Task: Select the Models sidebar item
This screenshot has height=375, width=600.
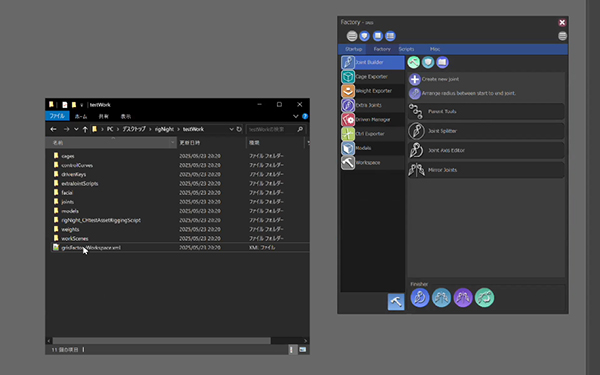Action: coord(372,148)
